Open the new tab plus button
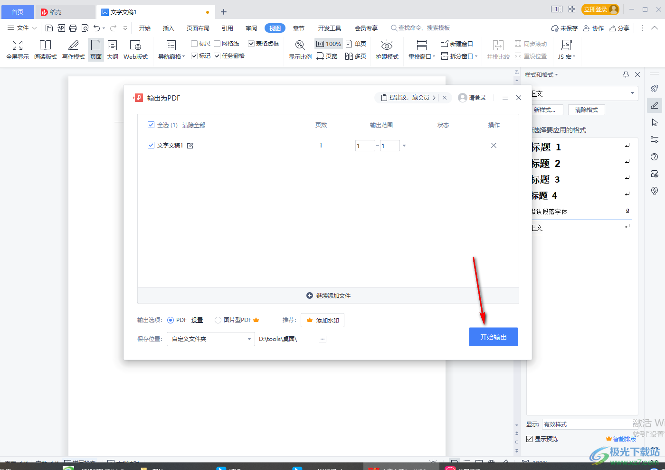The image size is (665, 470). pos(224,12)
